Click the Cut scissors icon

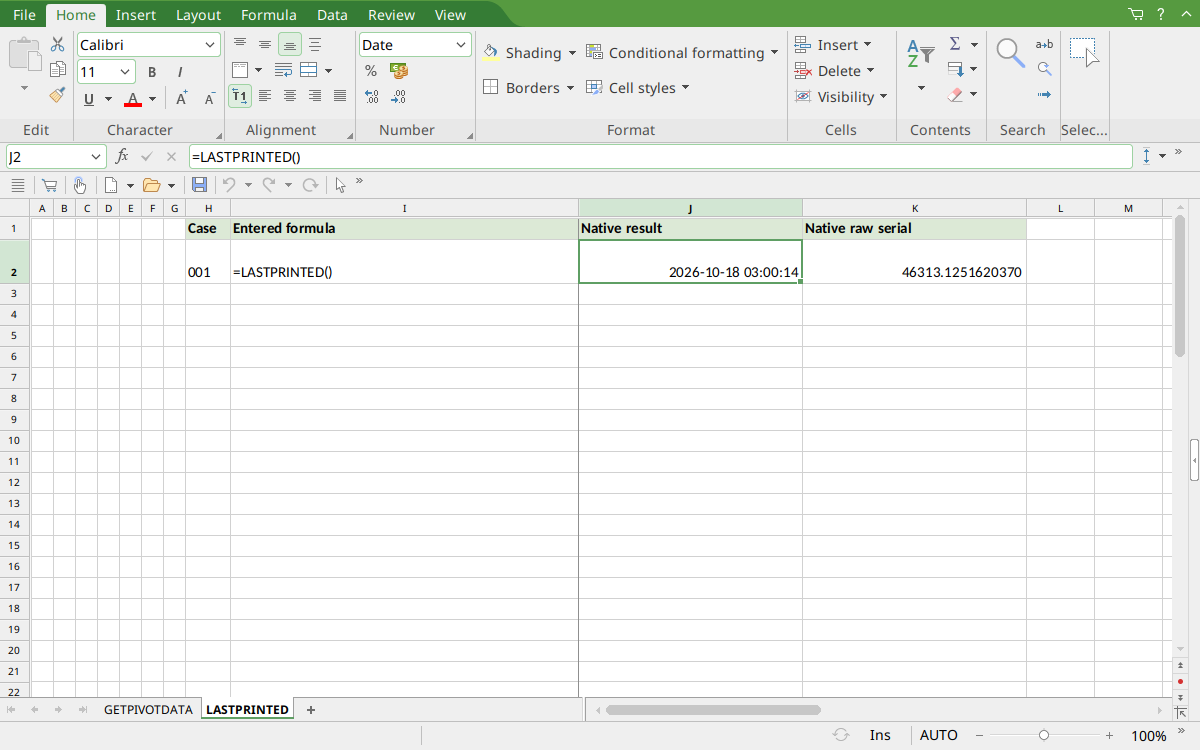[x=58, y=45]
